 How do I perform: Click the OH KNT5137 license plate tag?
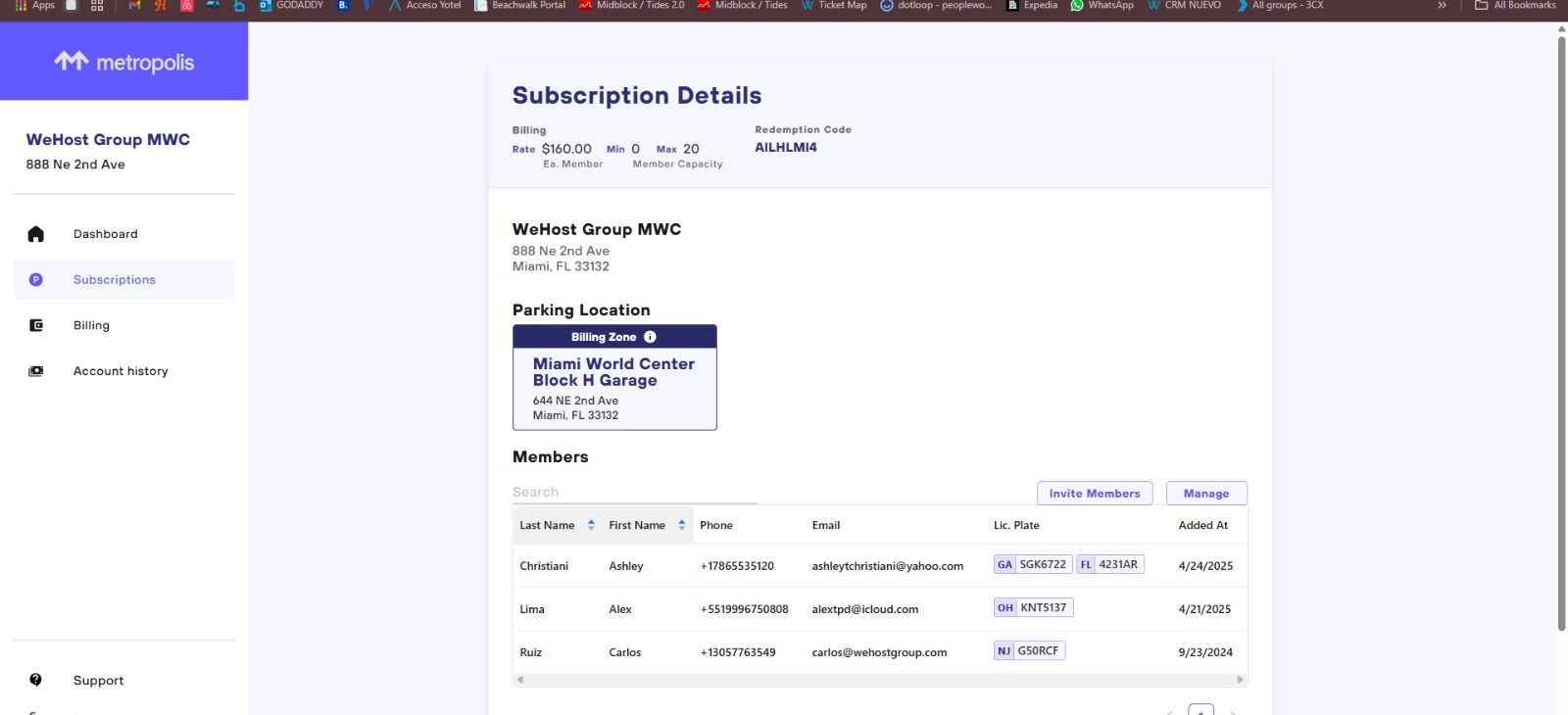(x=1034, y=607)
